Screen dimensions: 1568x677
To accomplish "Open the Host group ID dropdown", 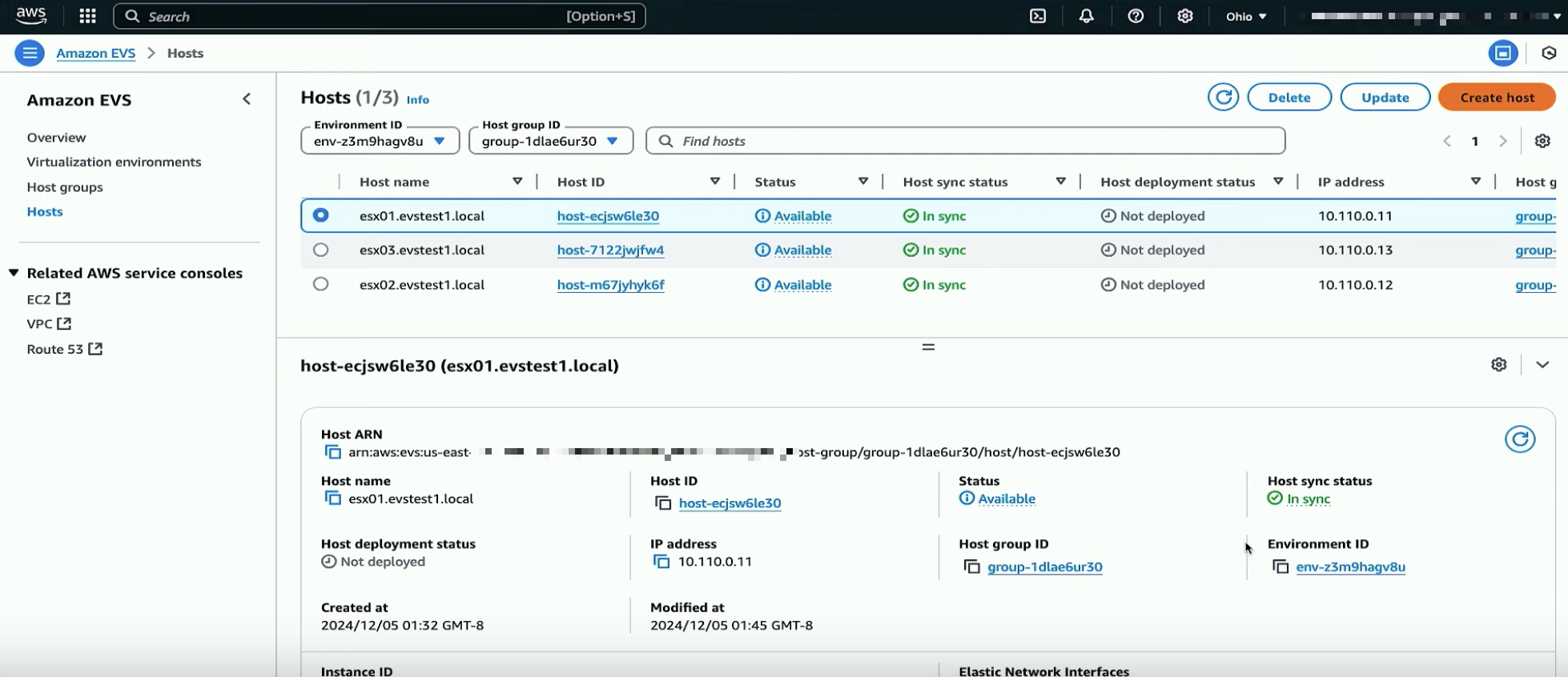I will tap(551, 141).
